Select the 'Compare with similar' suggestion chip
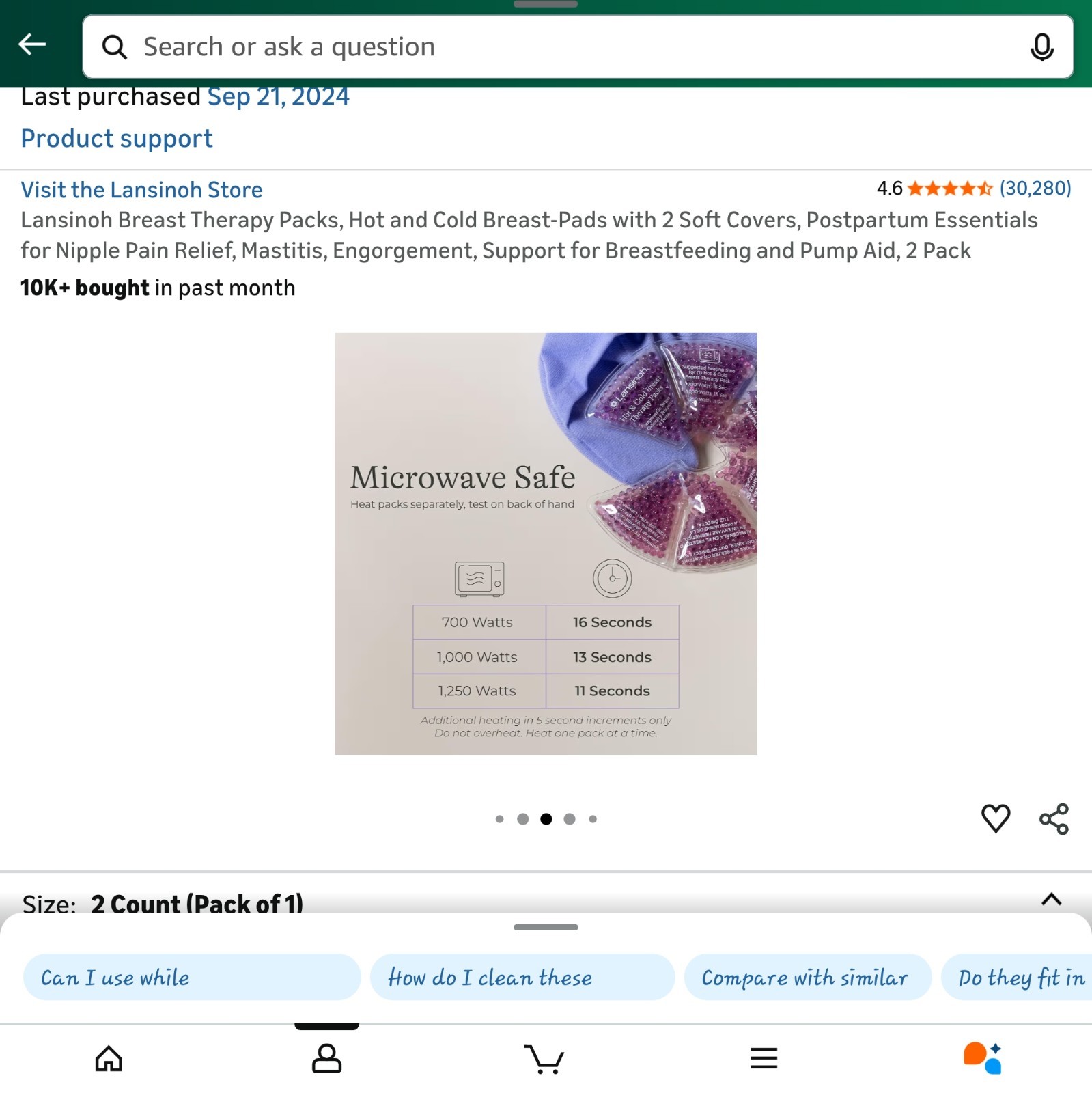The width and height of the screenshot is (1092, 1093). (x=808, y=978)
